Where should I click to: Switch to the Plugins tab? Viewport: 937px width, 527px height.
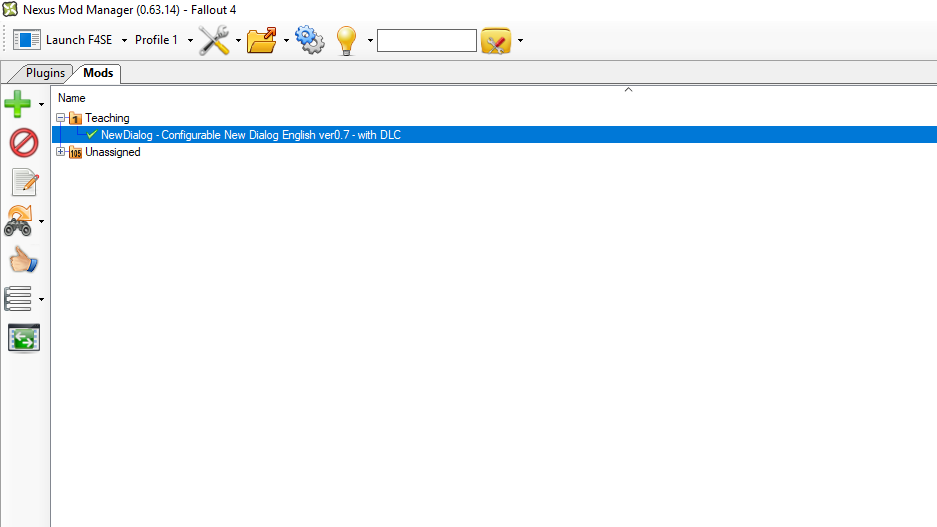[45, 73]
